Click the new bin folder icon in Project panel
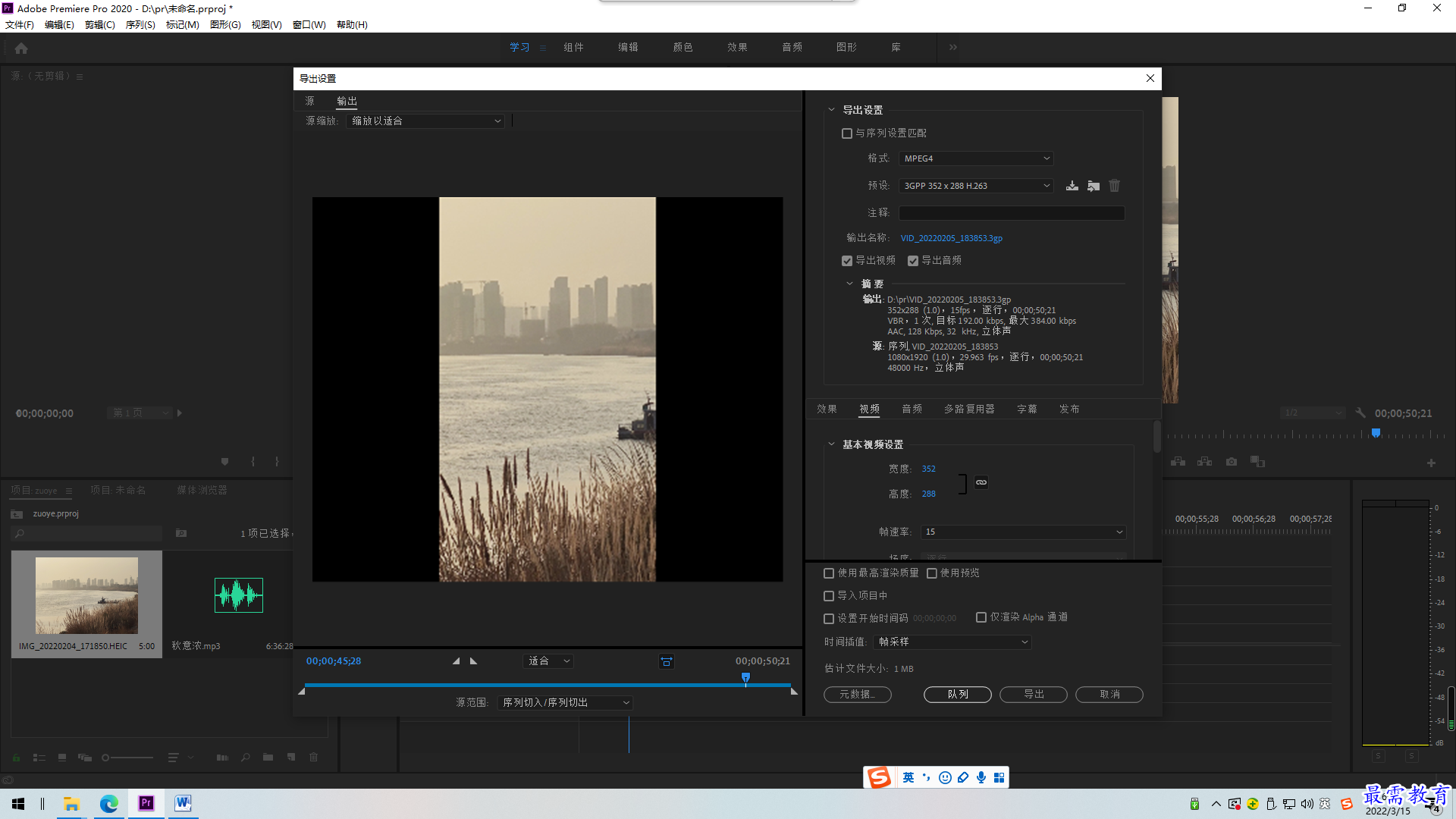 268,757
